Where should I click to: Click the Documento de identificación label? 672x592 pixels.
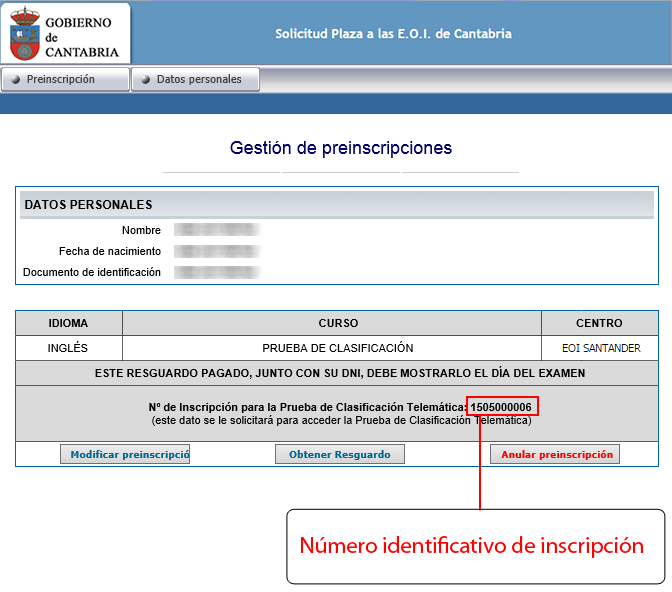tap(92, 272)
